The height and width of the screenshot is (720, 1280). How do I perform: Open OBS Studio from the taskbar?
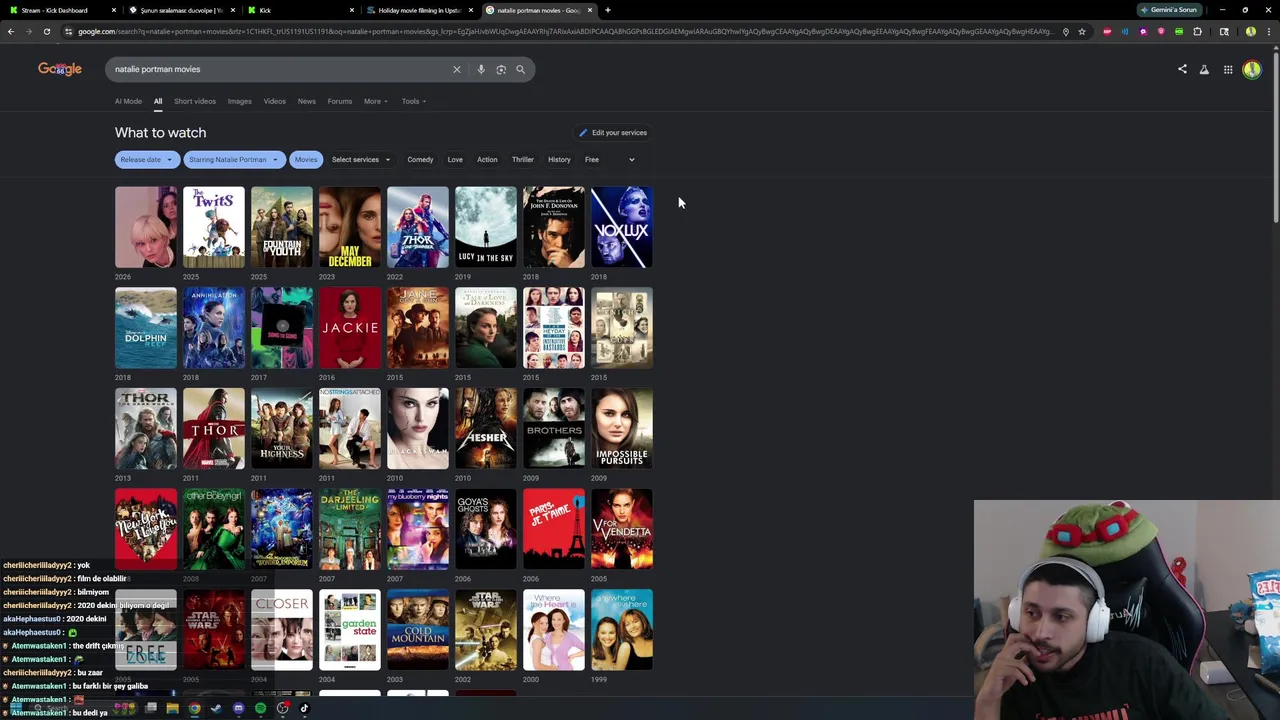coord(283,708)
